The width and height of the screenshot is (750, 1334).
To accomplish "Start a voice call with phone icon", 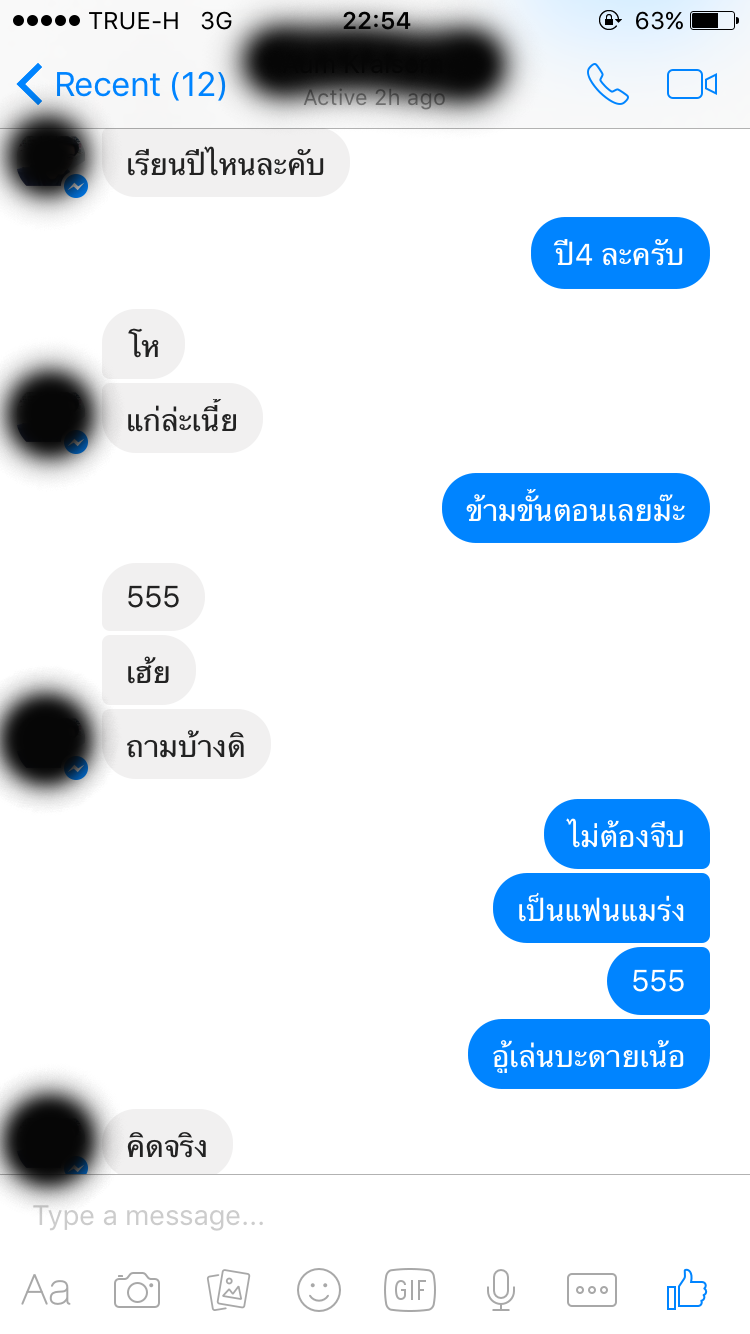I will click(608, 85).
